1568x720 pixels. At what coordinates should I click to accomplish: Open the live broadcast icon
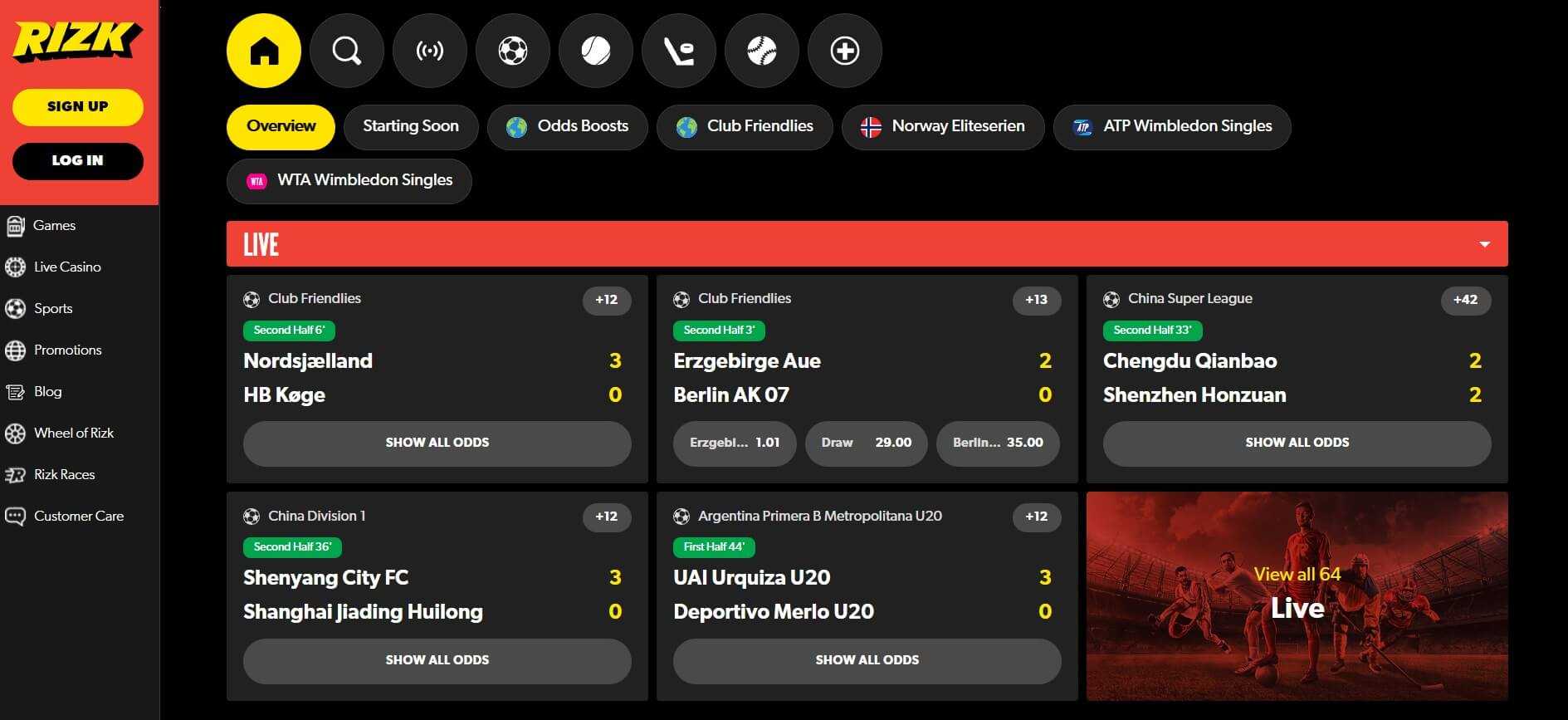430,51
